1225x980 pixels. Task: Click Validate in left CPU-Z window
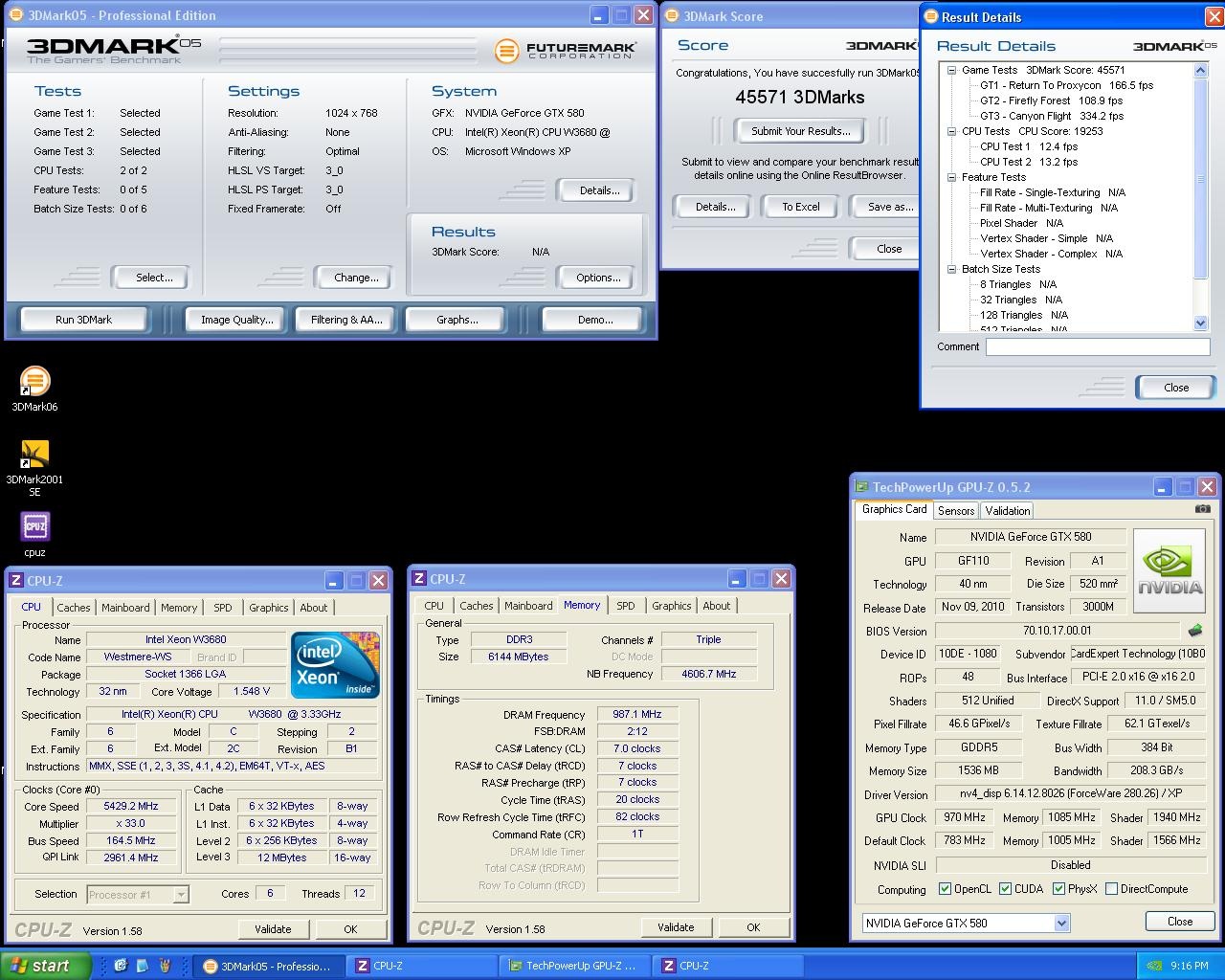click(273, 929)
